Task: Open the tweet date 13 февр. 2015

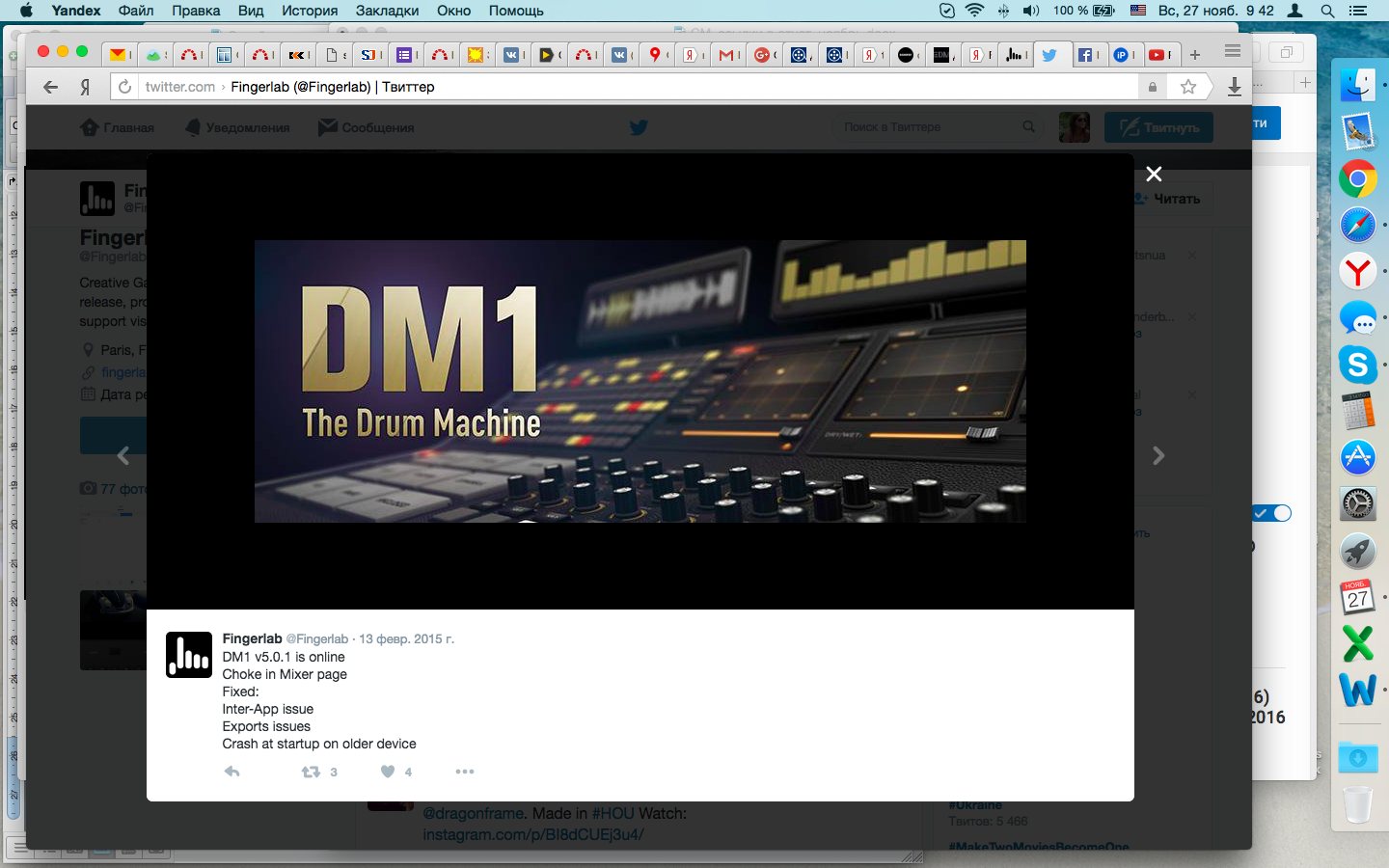Action: pyautogui.click(x=406, y=638)
